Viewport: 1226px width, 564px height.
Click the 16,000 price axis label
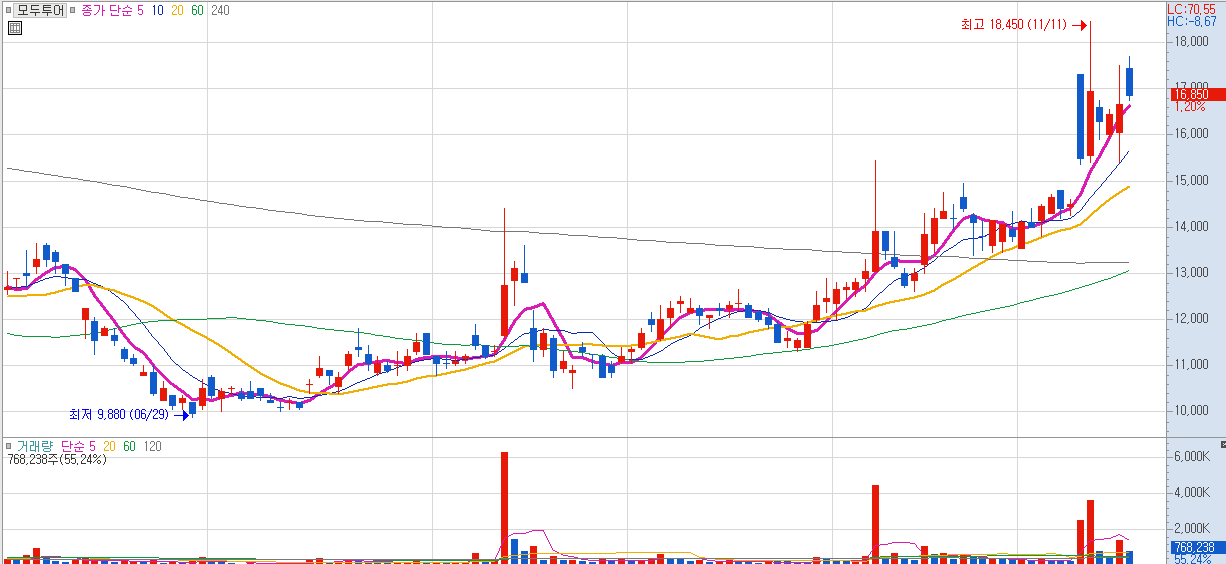1192,134
